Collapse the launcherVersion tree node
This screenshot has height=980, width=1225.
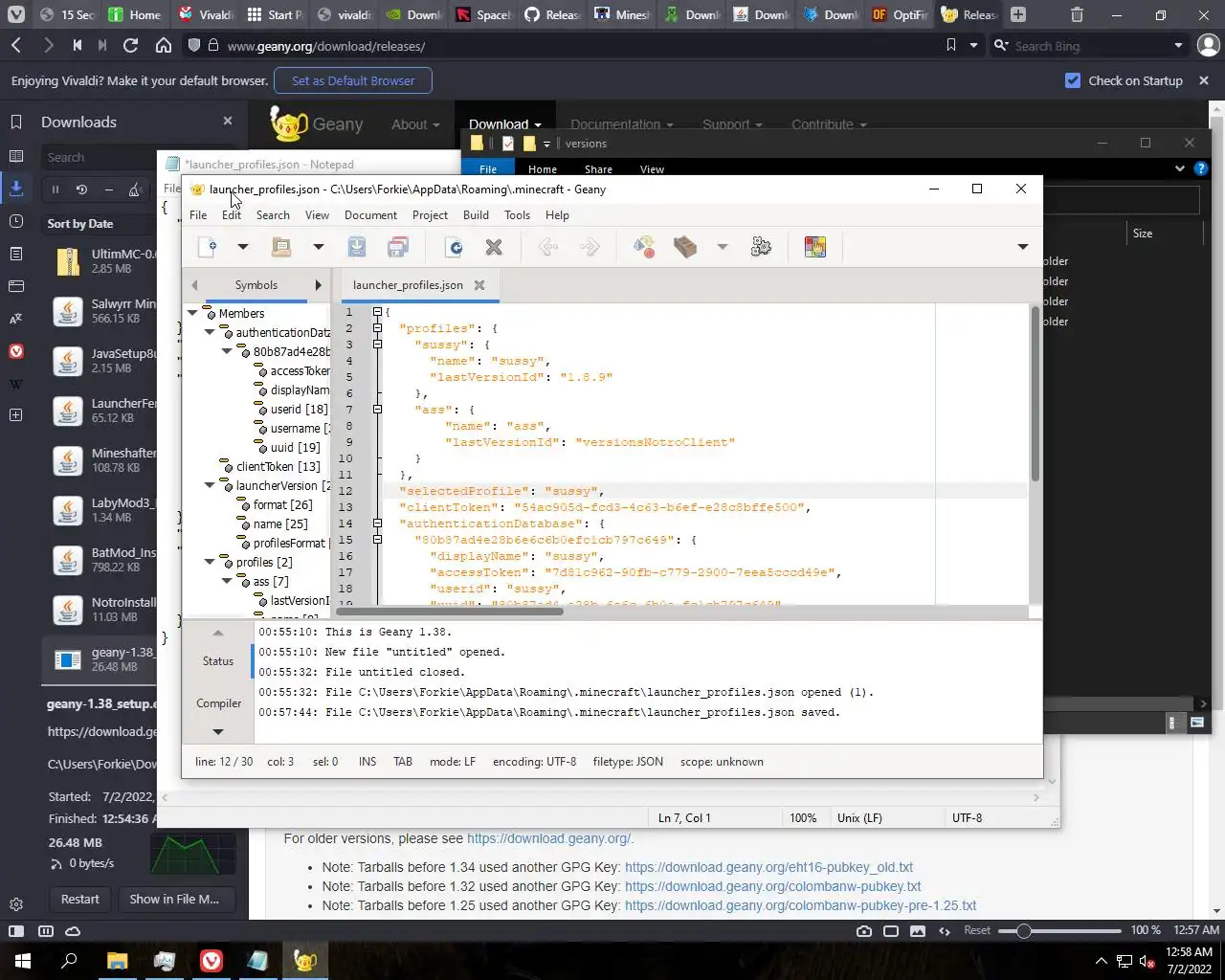point(210,485)
